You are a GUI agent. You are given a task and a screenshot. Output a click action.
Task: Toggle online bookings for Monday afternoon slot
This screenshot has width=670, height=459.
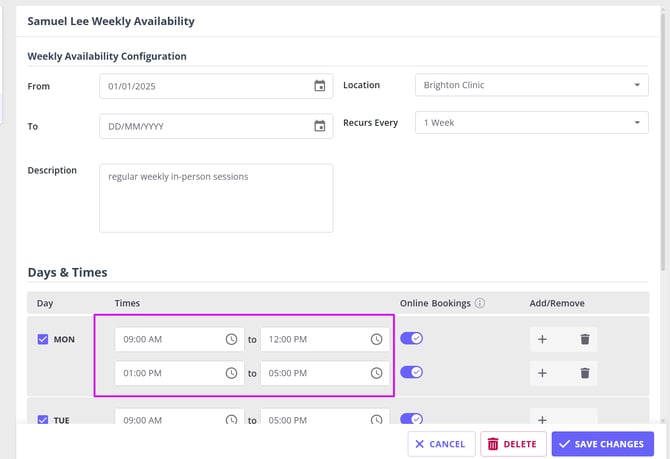coord(411,372)
